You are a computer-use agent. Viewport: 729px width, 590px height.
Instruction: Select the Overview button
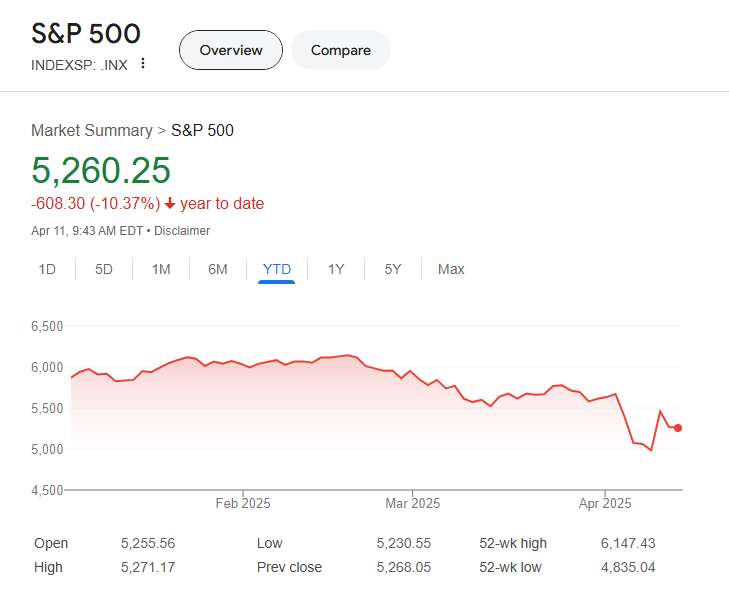point(231,50)
